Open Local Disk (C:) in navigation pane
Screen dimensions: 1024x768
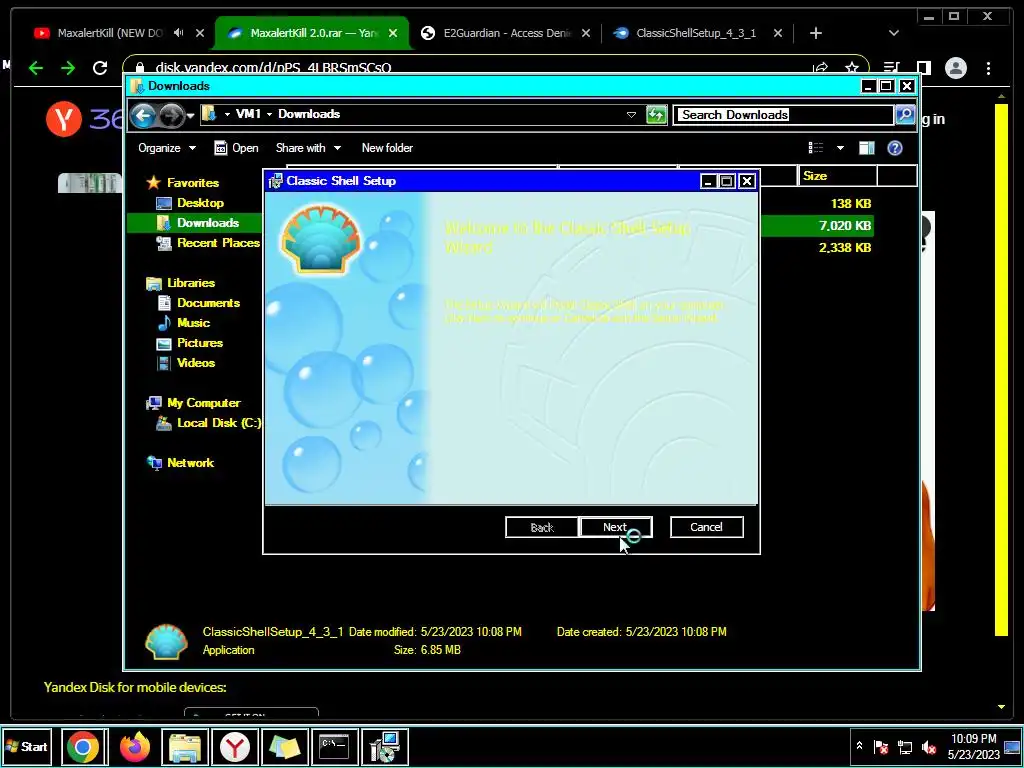tap(219, 423)
